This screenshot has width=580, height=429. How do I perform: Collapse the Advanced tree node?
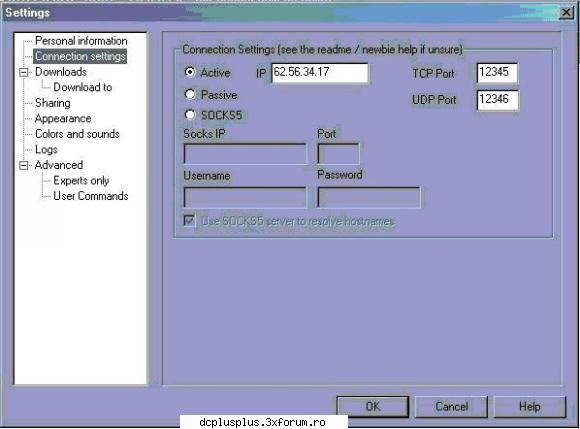tap(23, 165)
